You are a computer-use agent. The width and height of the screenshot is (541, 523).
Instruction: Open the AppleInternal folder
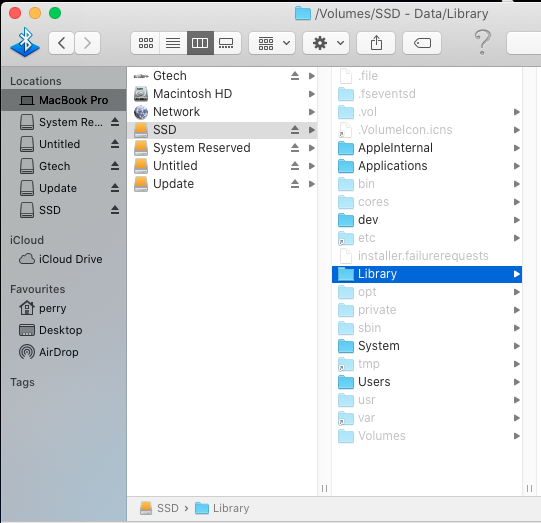[x=427, y=148]
